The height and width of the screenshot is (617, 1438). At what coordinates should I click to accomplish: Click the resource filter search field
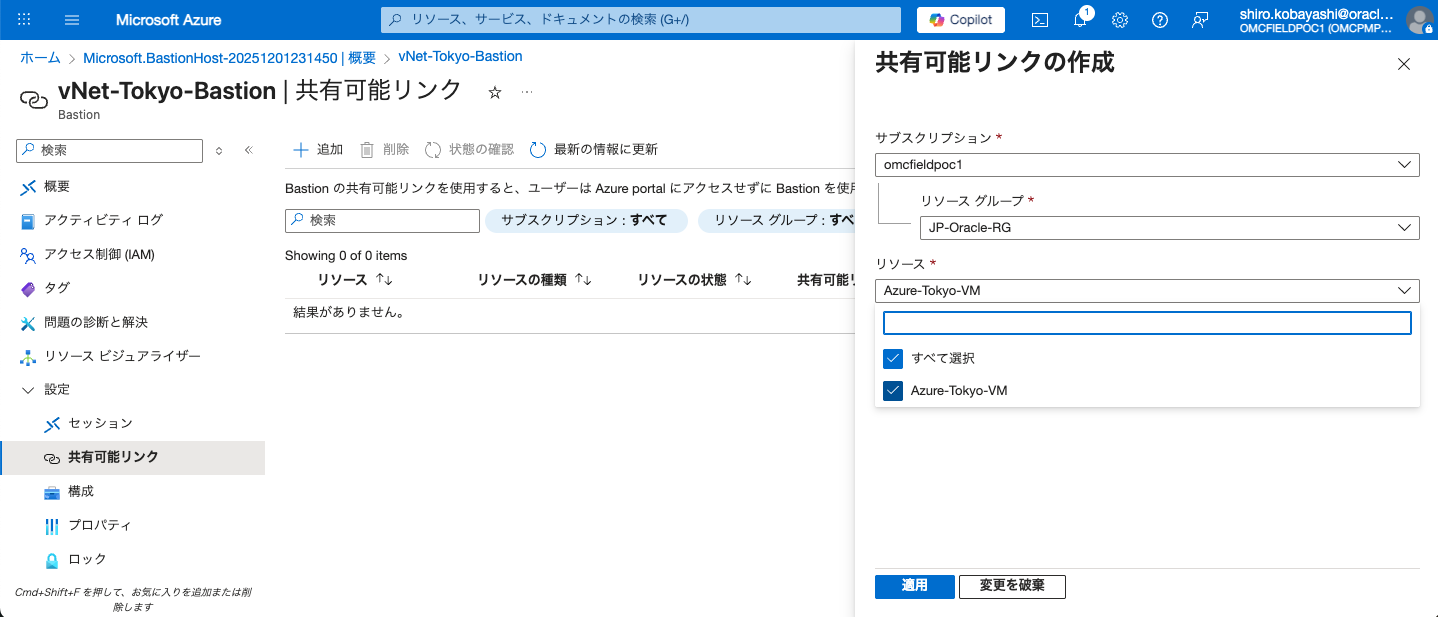point(381,220)
